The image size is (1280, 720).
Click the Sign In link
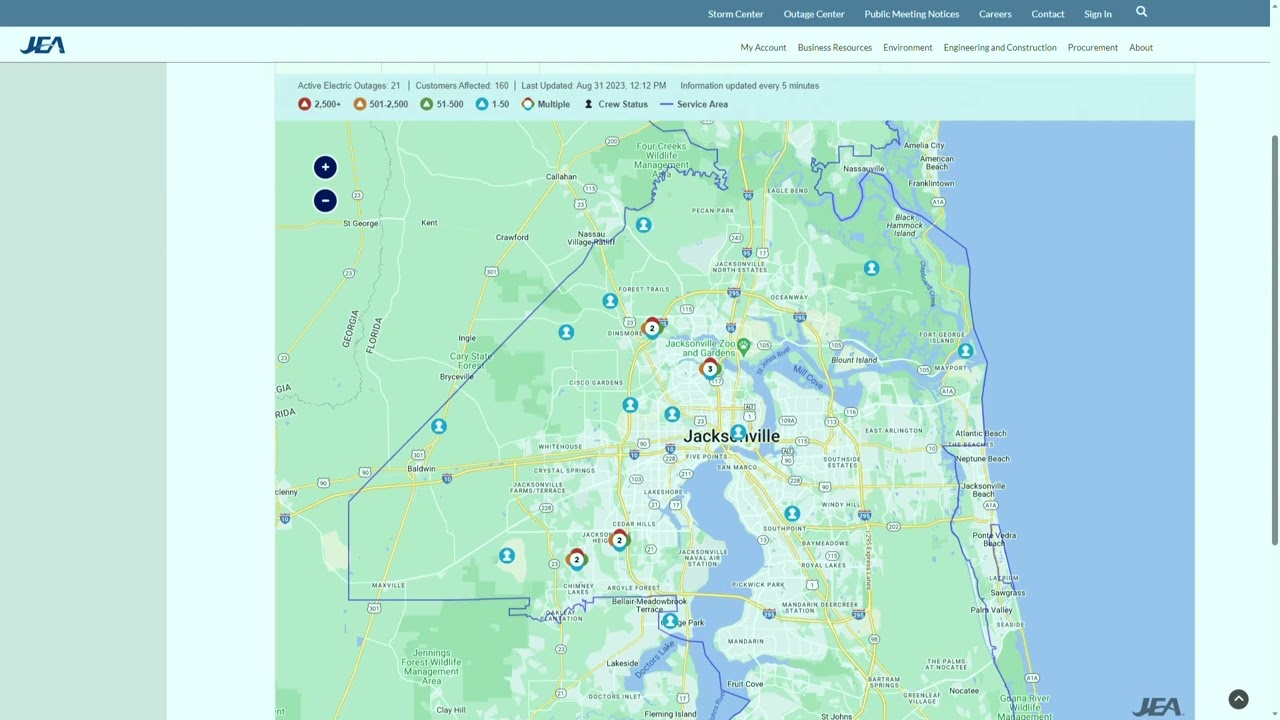pyautogui.click(x=1097, y=14)
